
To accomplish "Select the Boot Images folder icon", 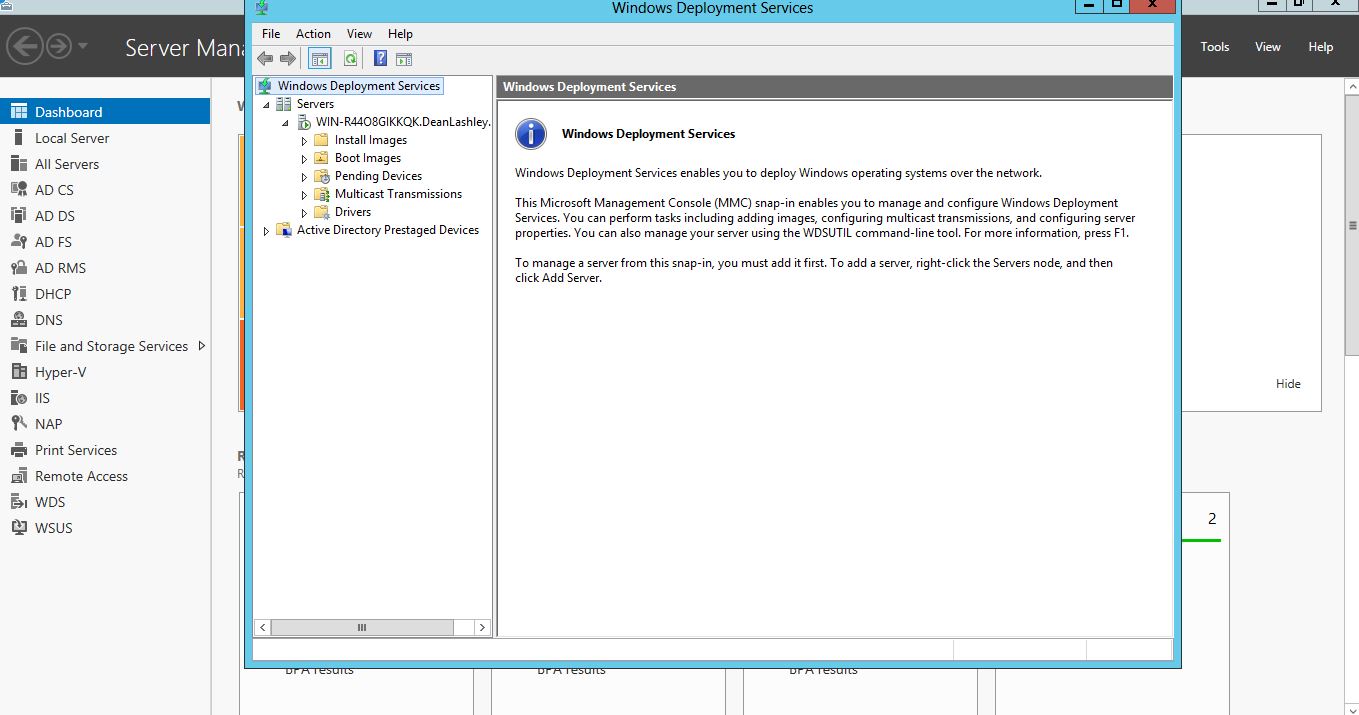I will coord(321,158).
